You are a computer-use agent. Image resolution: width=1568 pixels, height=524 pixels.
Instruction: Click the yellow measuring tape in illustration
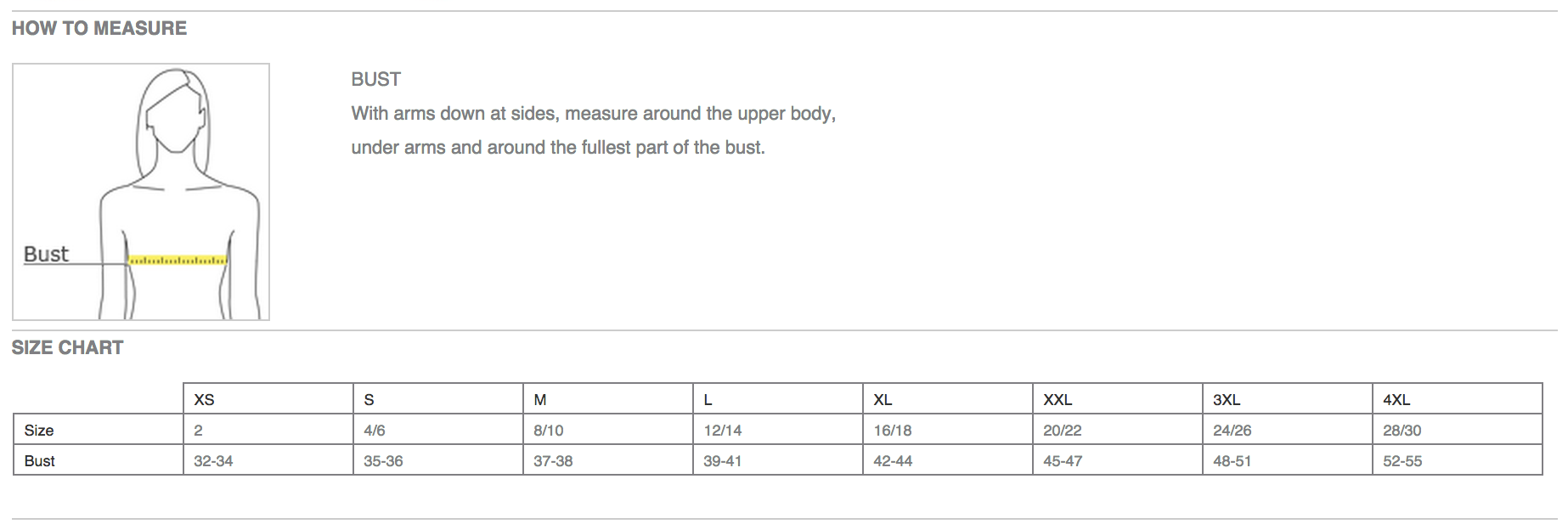(178, 260)
